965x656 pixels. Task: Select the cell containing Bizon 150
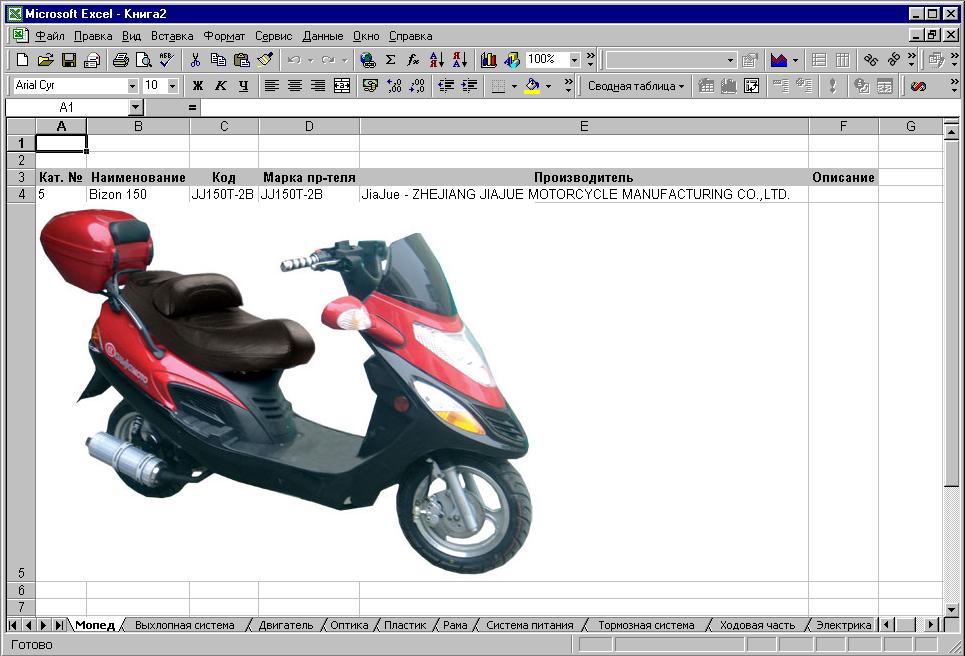(138, 194)
